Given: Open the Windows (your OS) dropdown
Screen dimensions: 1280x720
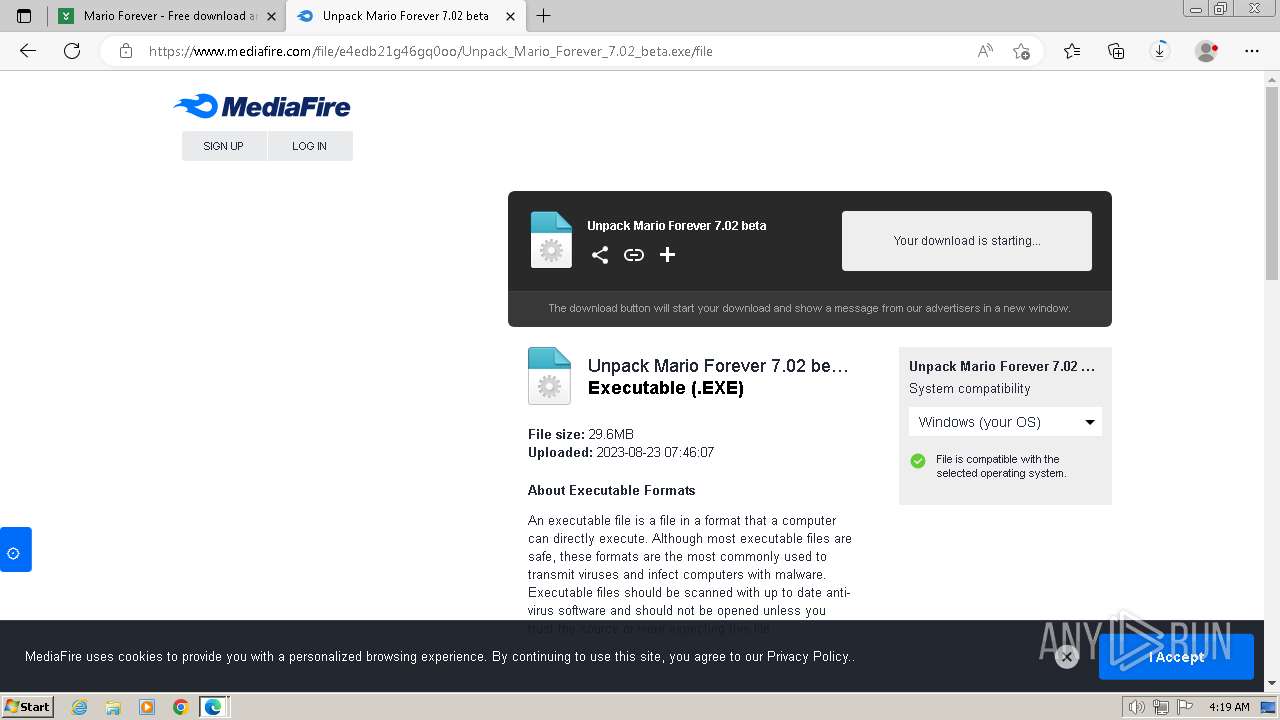Looking at the screenshot, I should pyautogui.click(x=1005, y=422).
